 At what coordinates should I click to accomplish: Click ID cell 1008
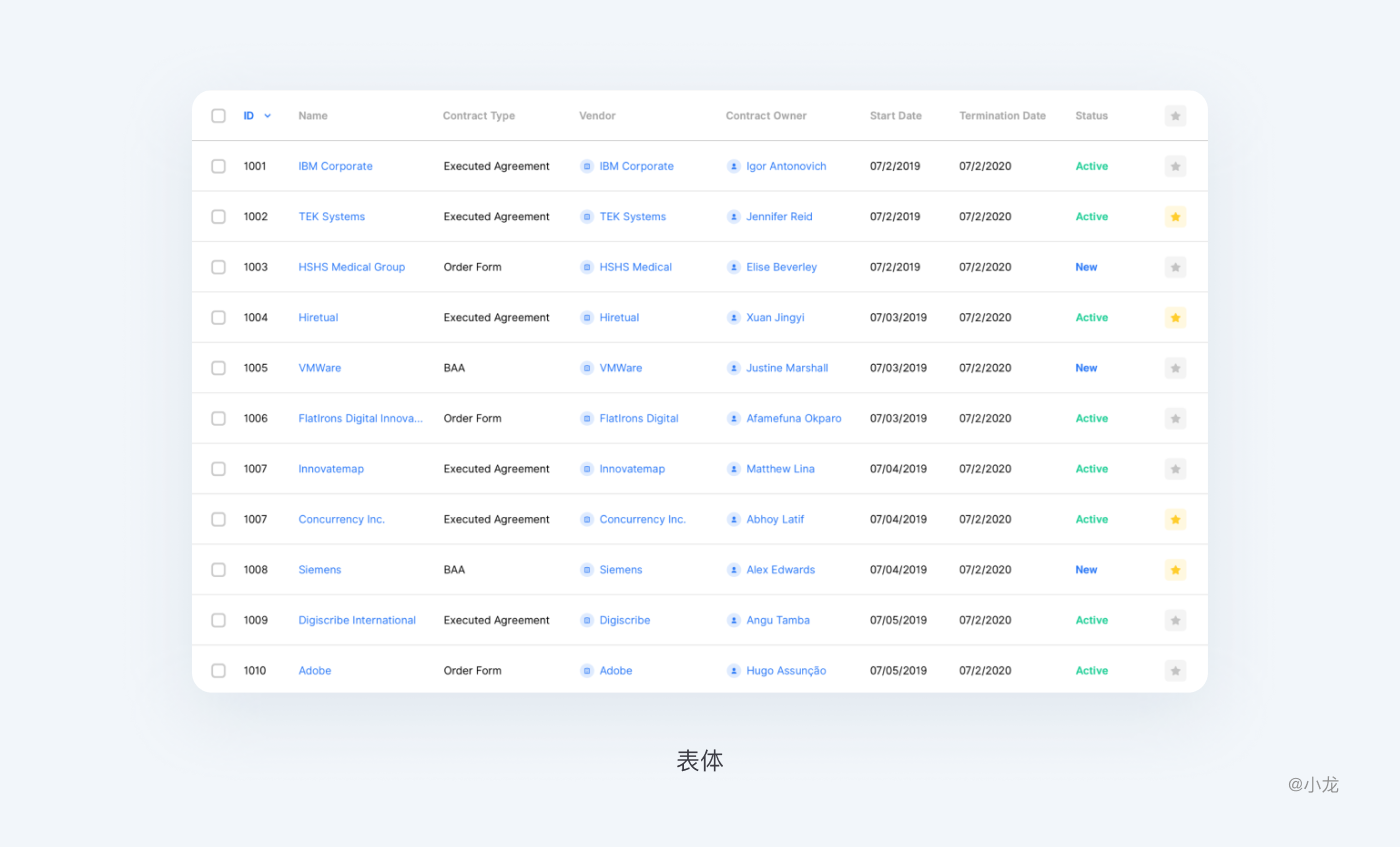click(x=255, y=570)
